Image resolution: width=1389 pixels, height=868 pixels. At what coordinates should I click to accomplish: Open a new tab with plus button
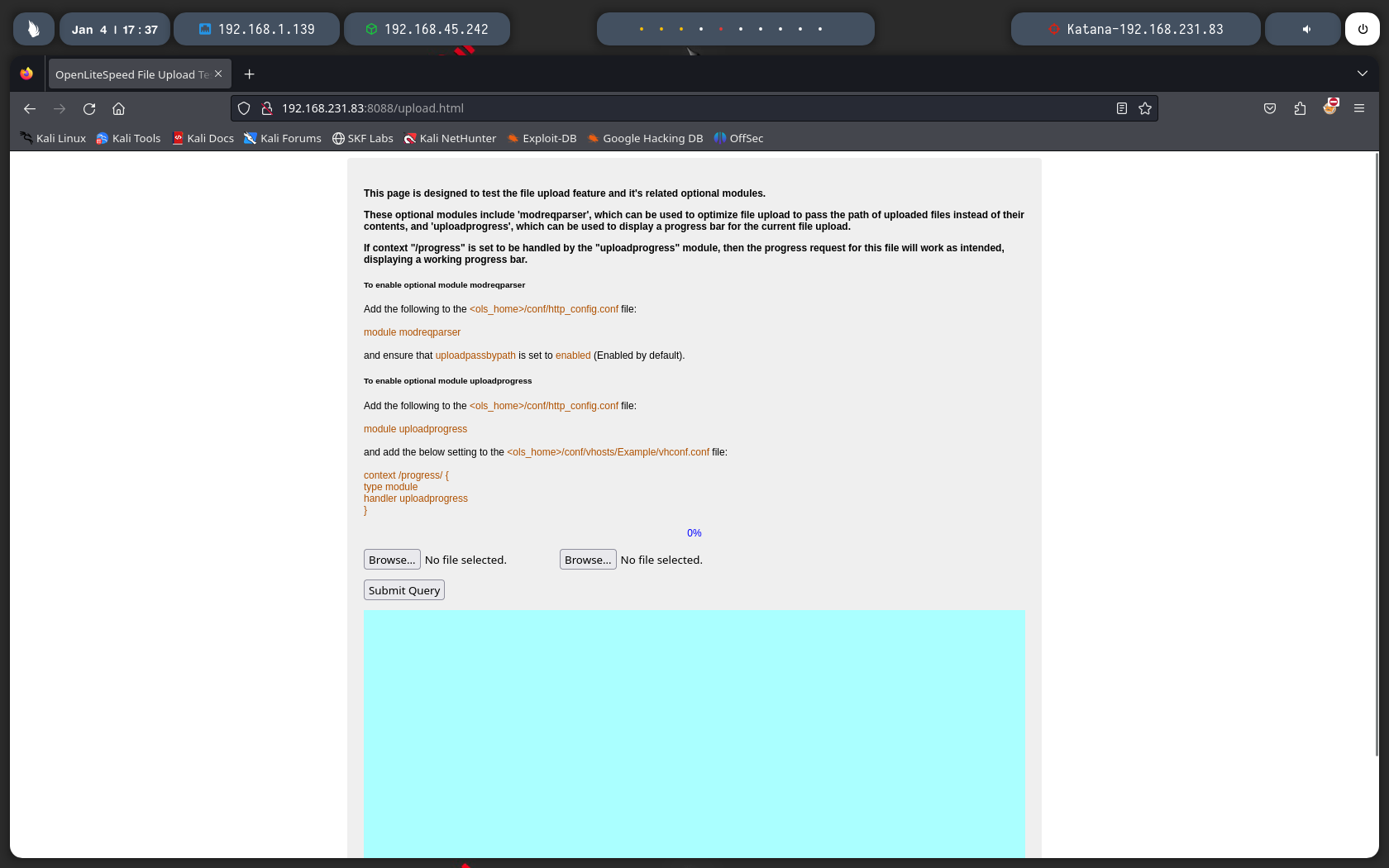249,74
